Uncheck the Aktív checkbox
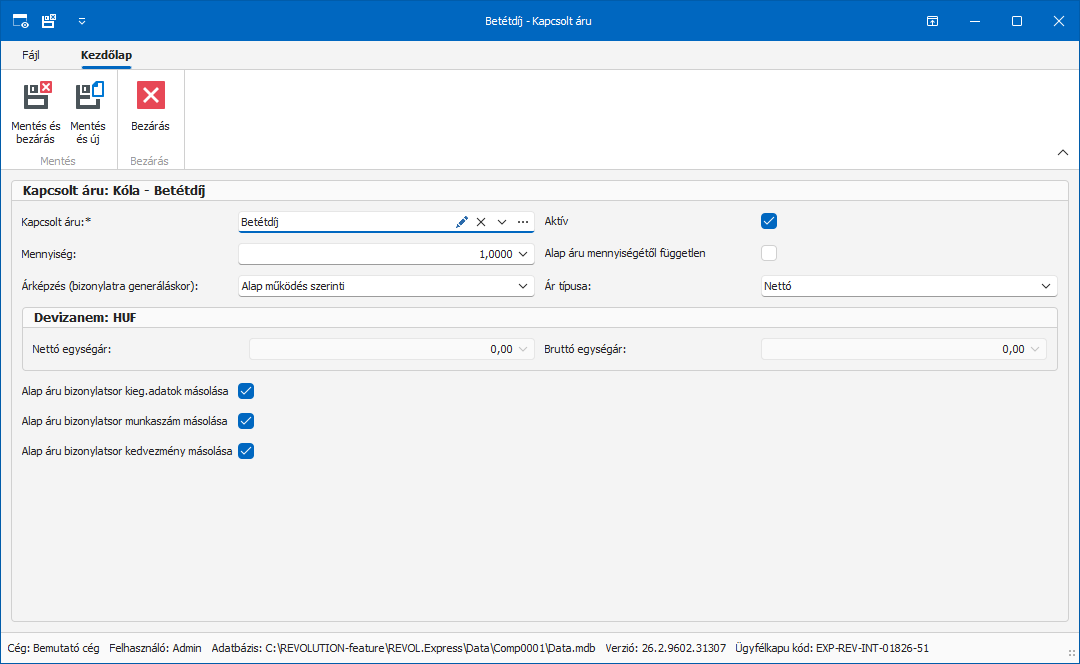This screenshot has height=664, width=1080. (x=769, y=221)
